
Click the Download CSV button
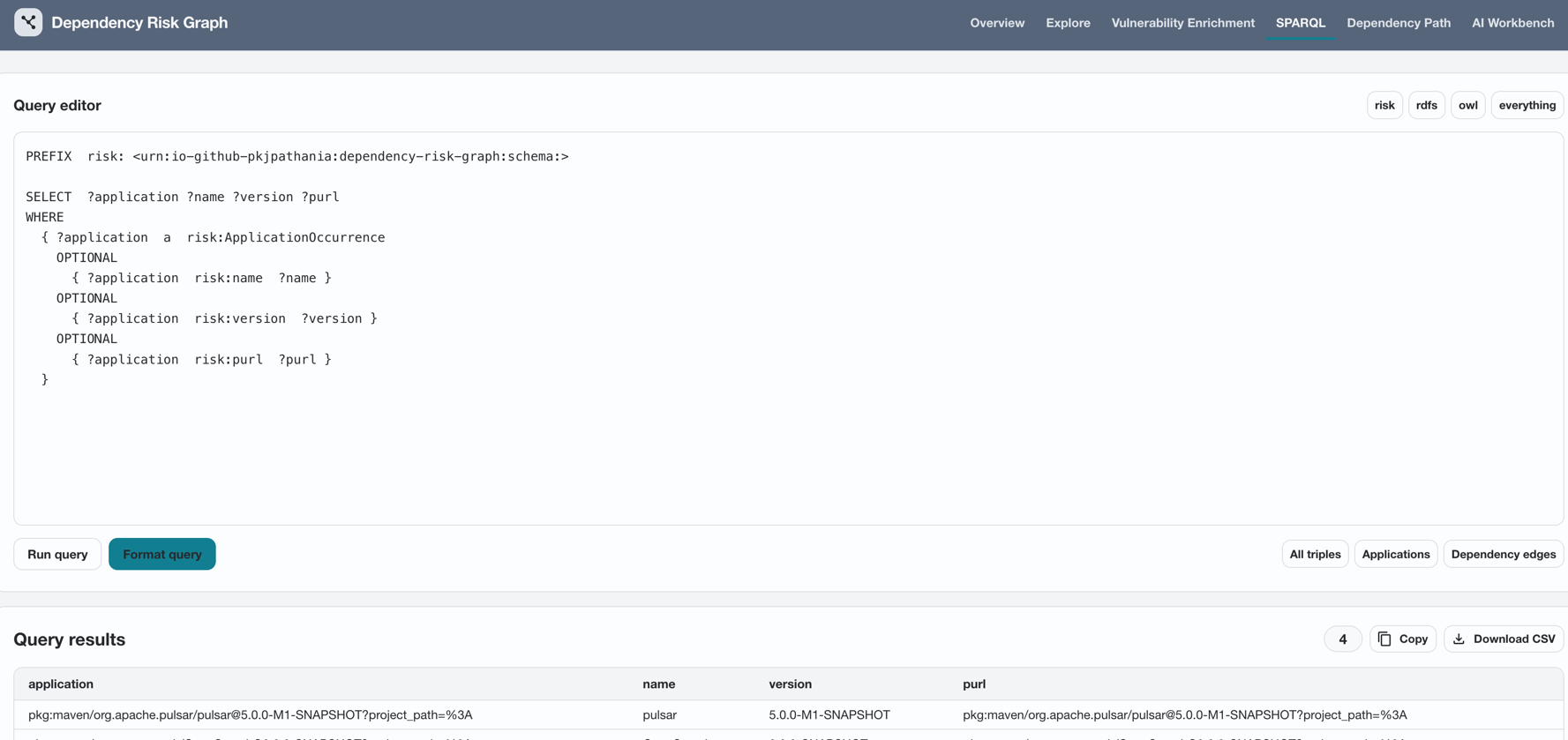click(x=1504, y=639)
